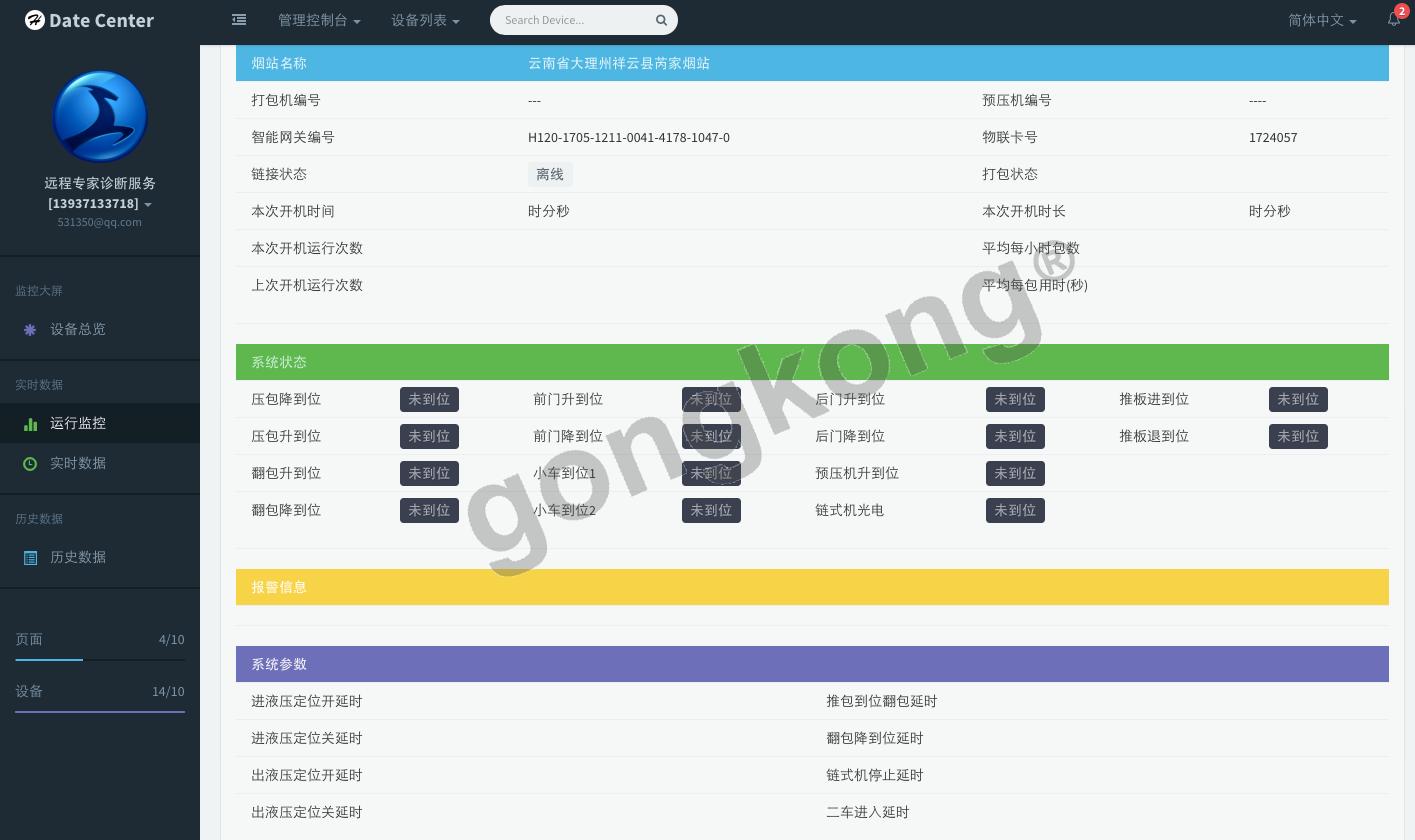Open the 设备列表 dropdown menu
1415x840 pixels.
click(425, 20)
